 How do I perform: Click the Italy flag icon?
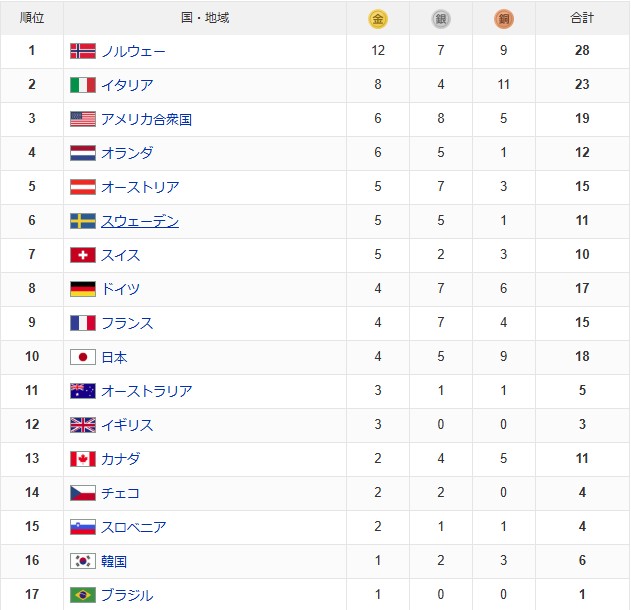point(83,85)
